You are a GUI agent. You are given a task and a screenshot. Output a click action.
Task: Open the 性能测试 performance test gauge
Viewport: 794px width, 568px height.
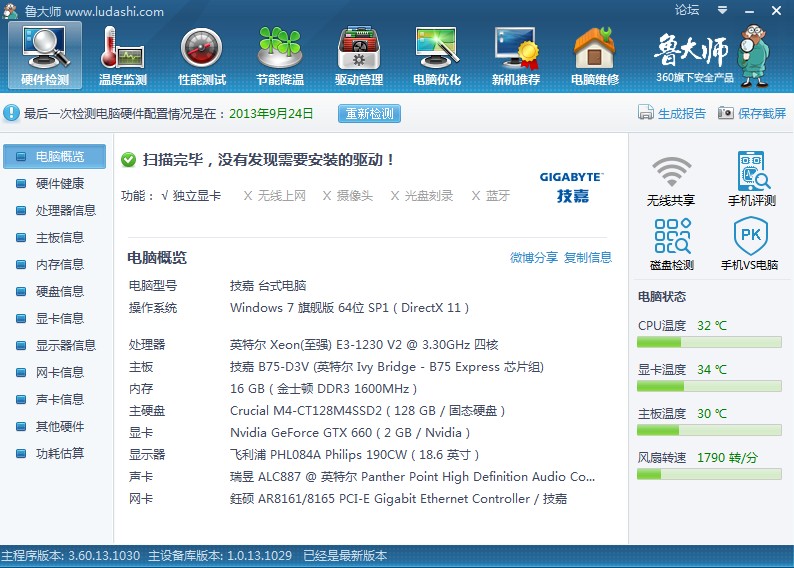pyautogui.click(x=201, y=56)
